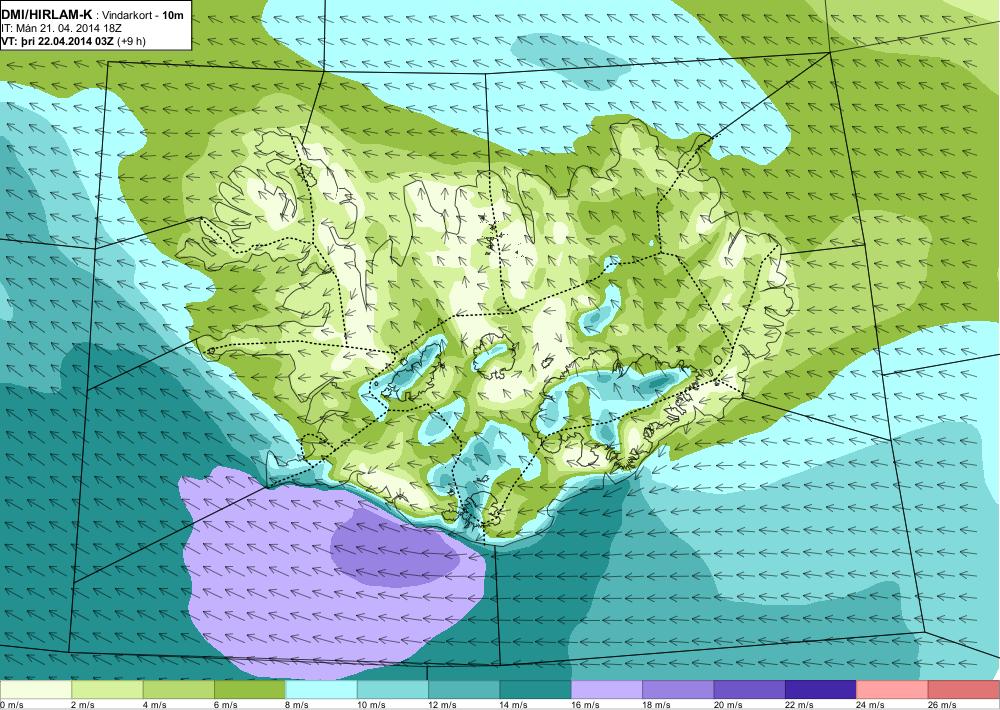Image resolution: width=1000 pixels, height=710 pixels.
Task: Select the '10 m/s' legend label
Action: pyautogui.click(x=371, y=704)
